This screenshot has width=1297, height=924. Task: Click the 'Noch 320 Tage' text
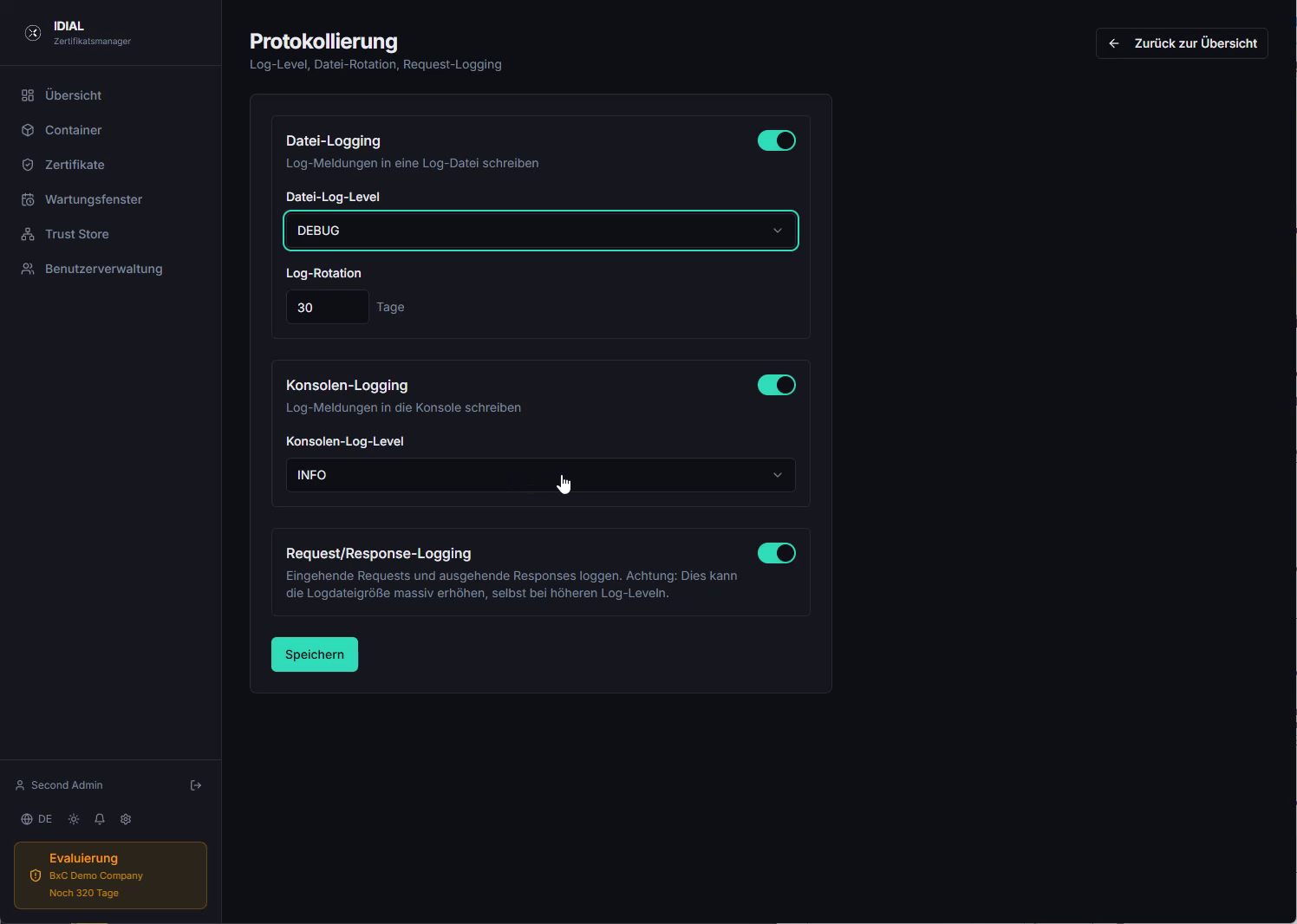point(84,893)
